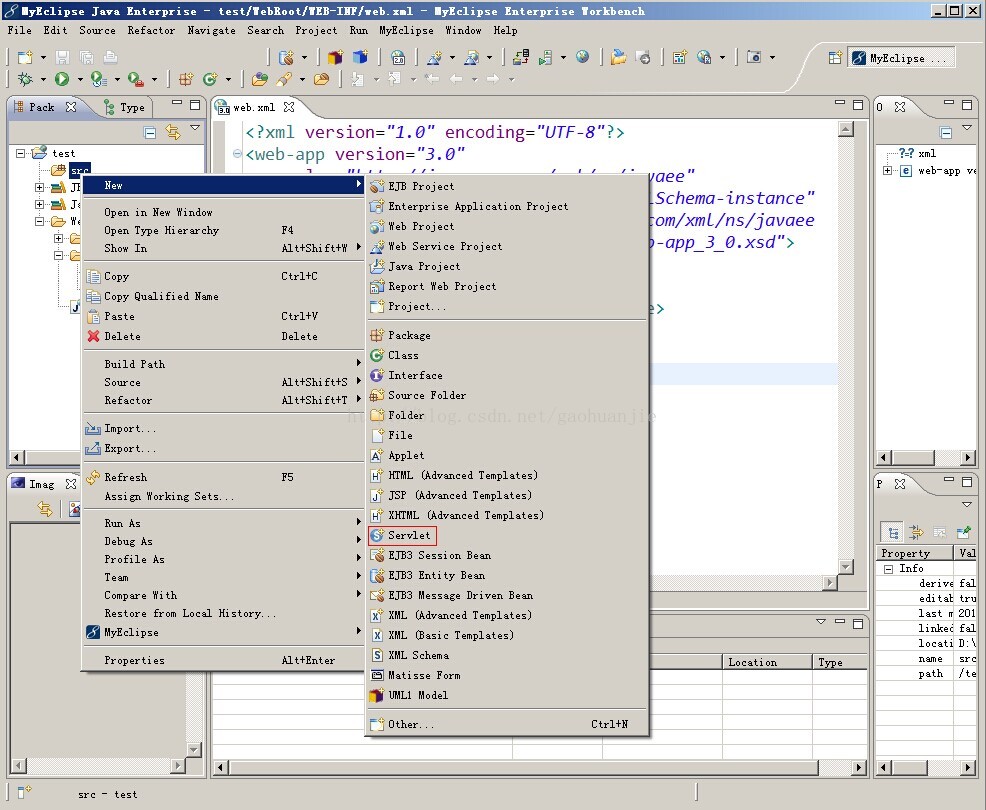Click the Location column header
986x810 pixels.
click(x=766, y=662)
